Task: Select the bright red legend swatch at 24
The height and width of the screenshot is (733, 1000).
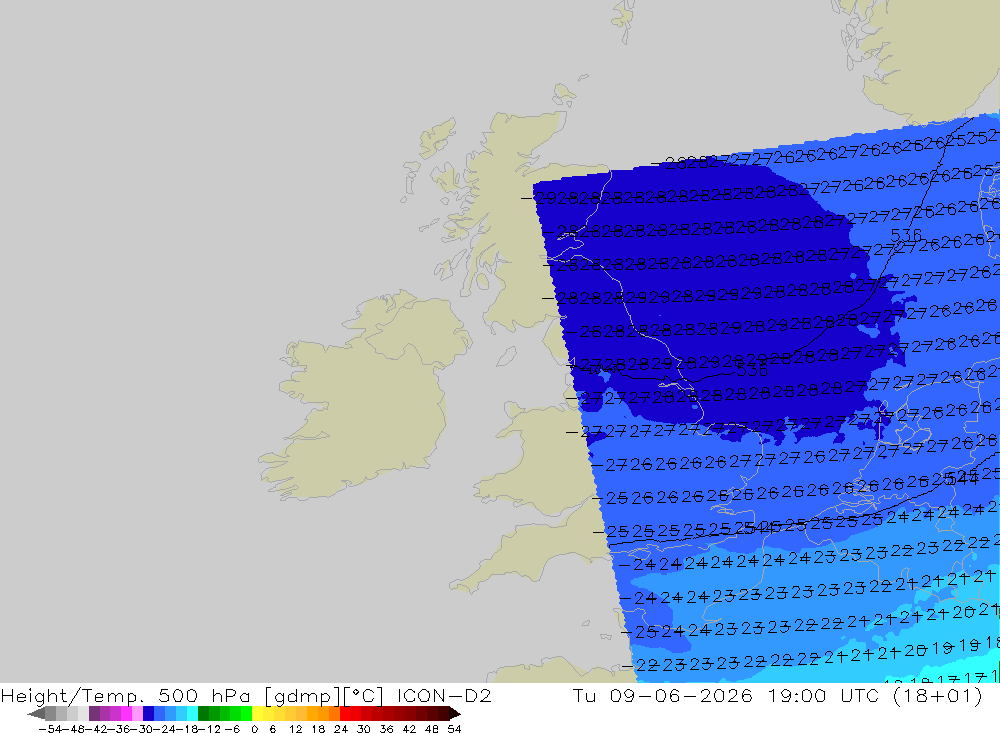Action: point(345,714)
